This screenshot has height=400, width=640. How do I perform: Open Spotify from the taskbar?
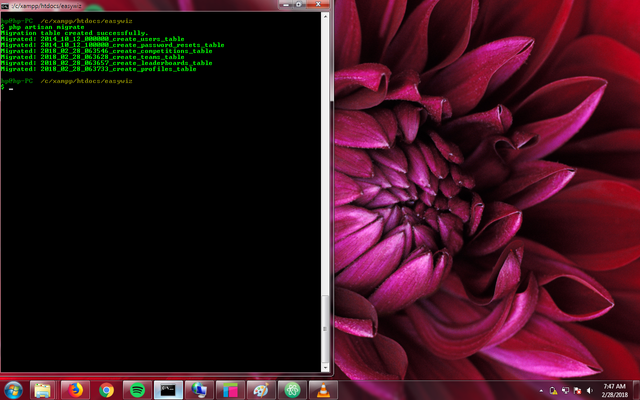pyautogui.click(x=137, y=390)
